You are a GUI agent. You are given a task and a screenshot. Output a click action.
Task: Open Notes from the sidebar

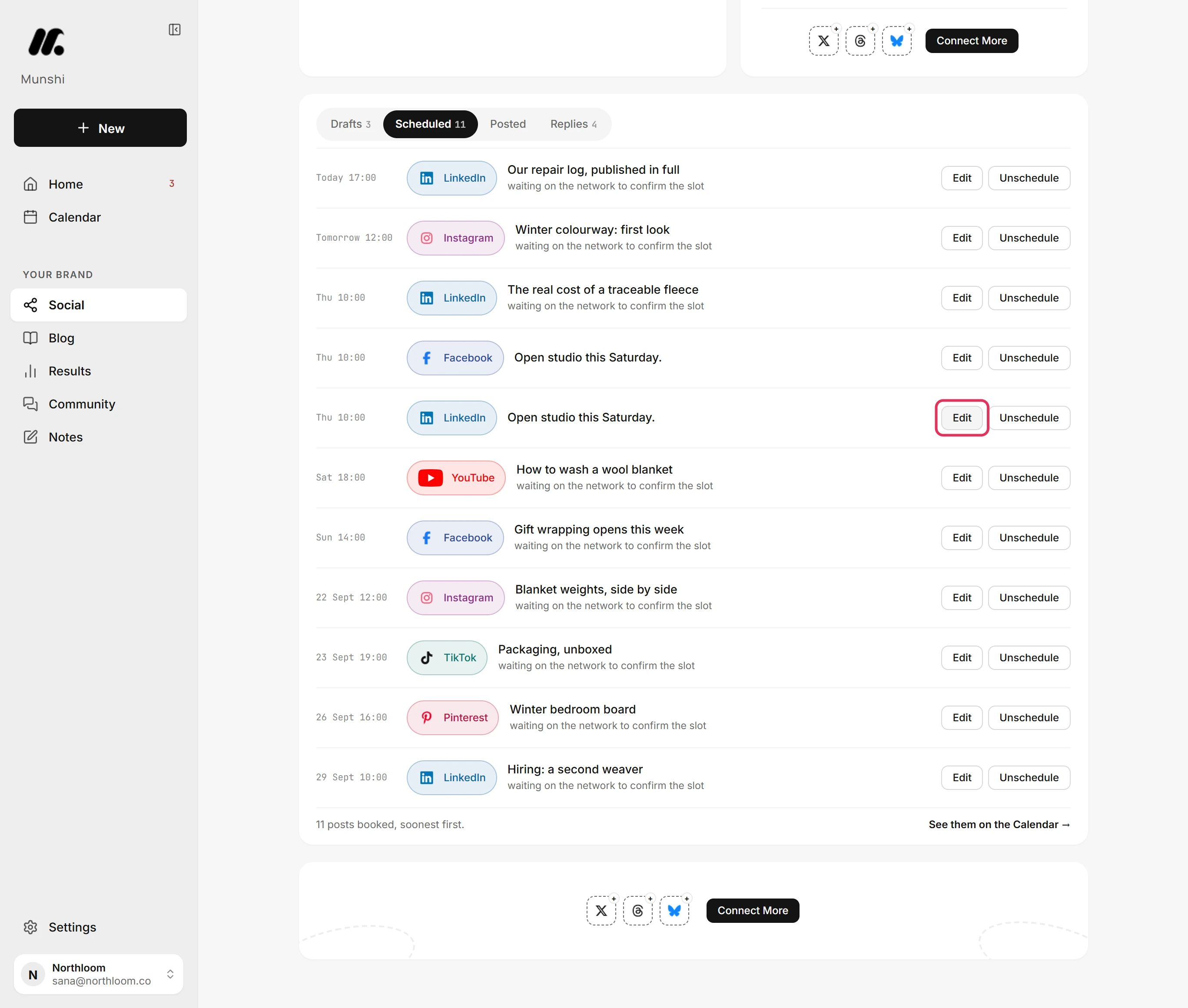[98, 437]
